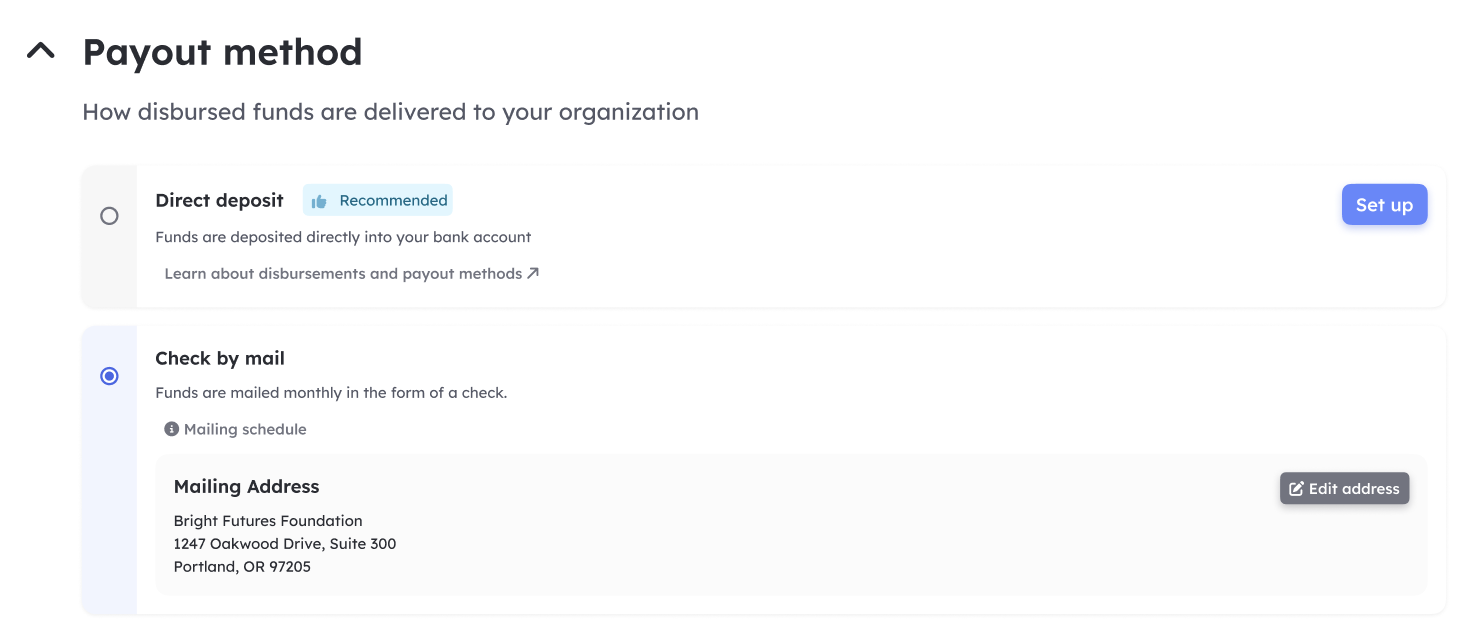Open the Mailing schedule info text
The height and width of the screenshot is (644, 1472).
tap(245, 429)
